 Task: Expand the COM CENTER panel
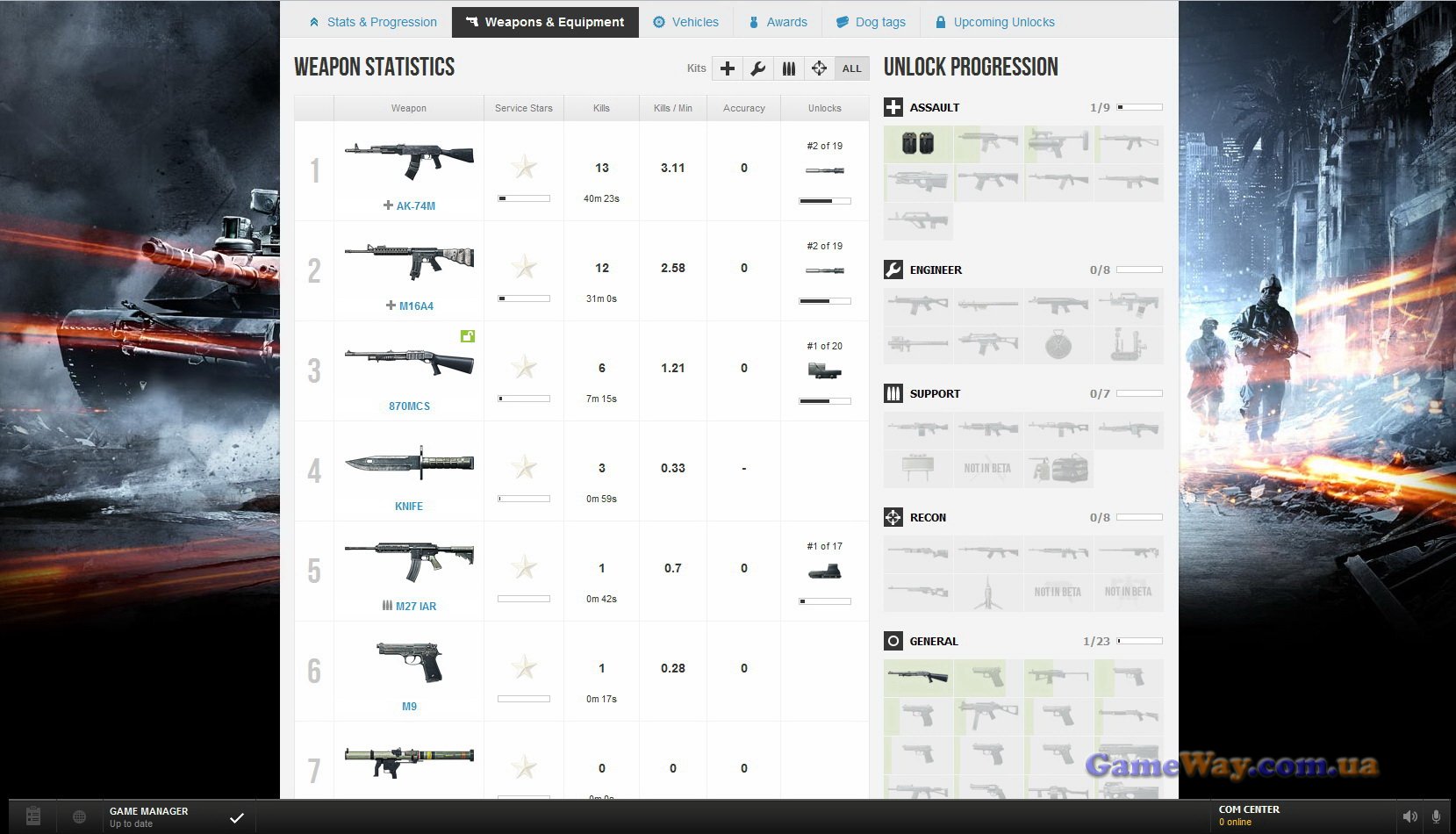click(1249, 815)
